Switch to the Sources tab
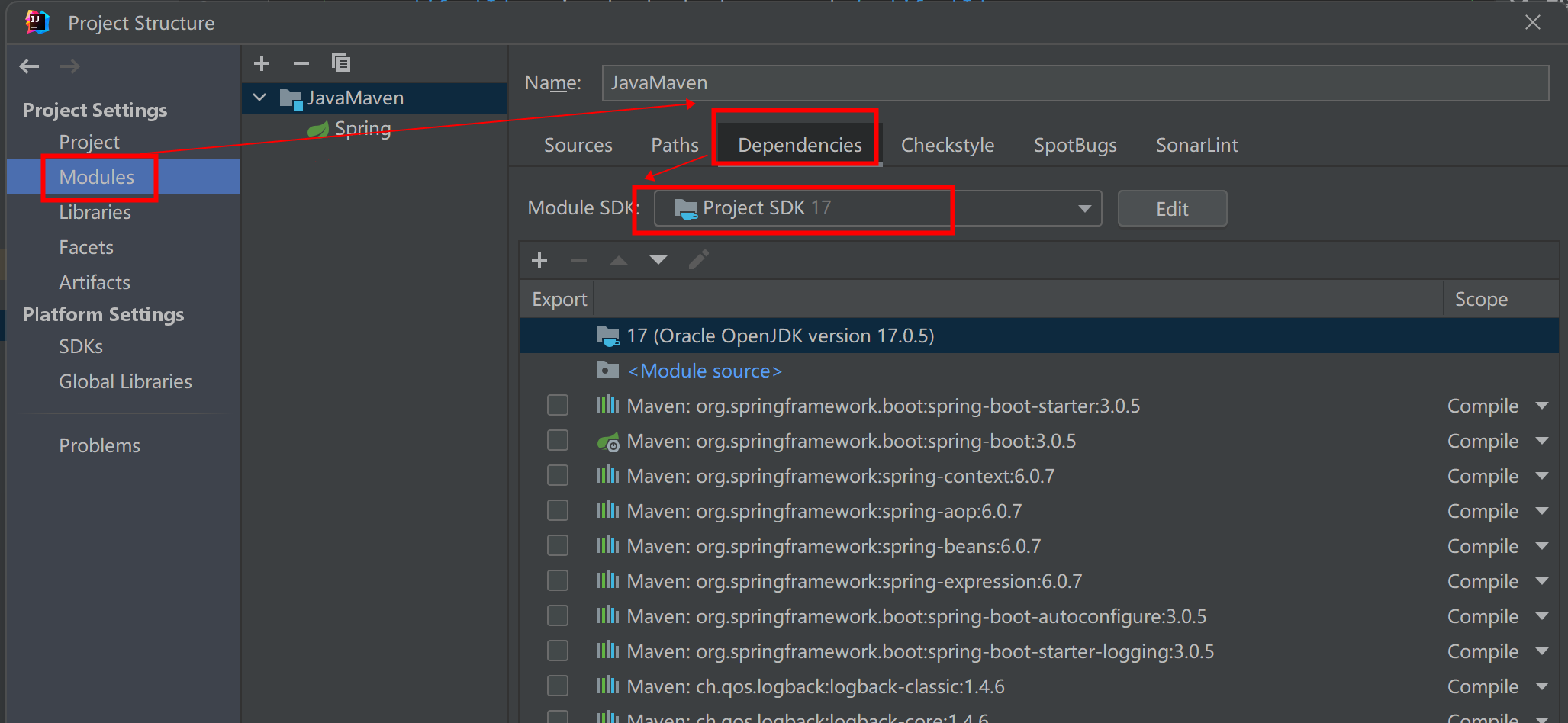The width and height of the screenshot is (1568, 723). [578, 145]
